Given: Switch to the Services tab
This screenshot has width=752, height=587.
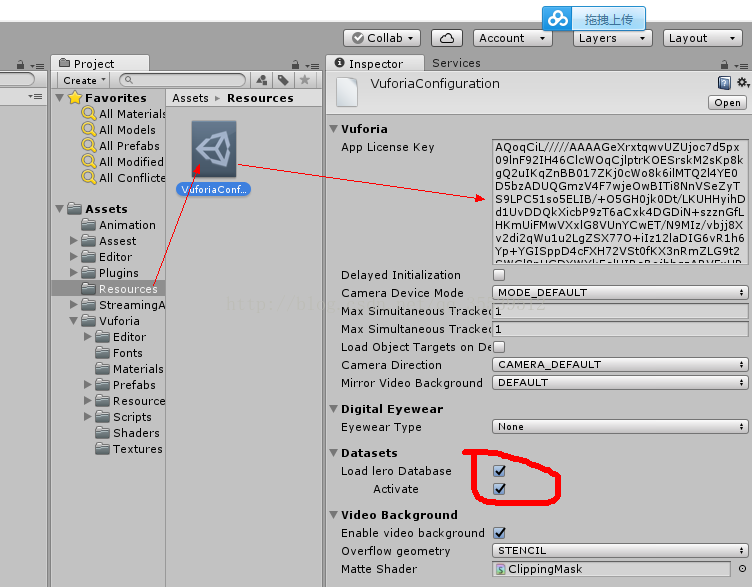Looking at the screenshot, I should [456, 63].
